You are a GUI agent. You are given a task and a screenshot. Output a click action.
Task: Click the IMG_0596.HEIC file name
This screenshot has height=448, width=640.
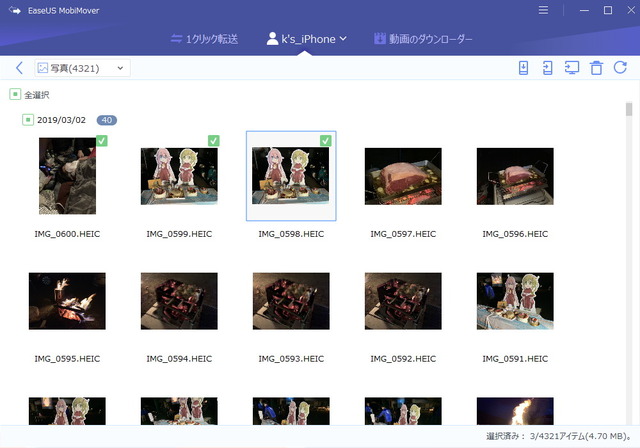click(515, 234)
